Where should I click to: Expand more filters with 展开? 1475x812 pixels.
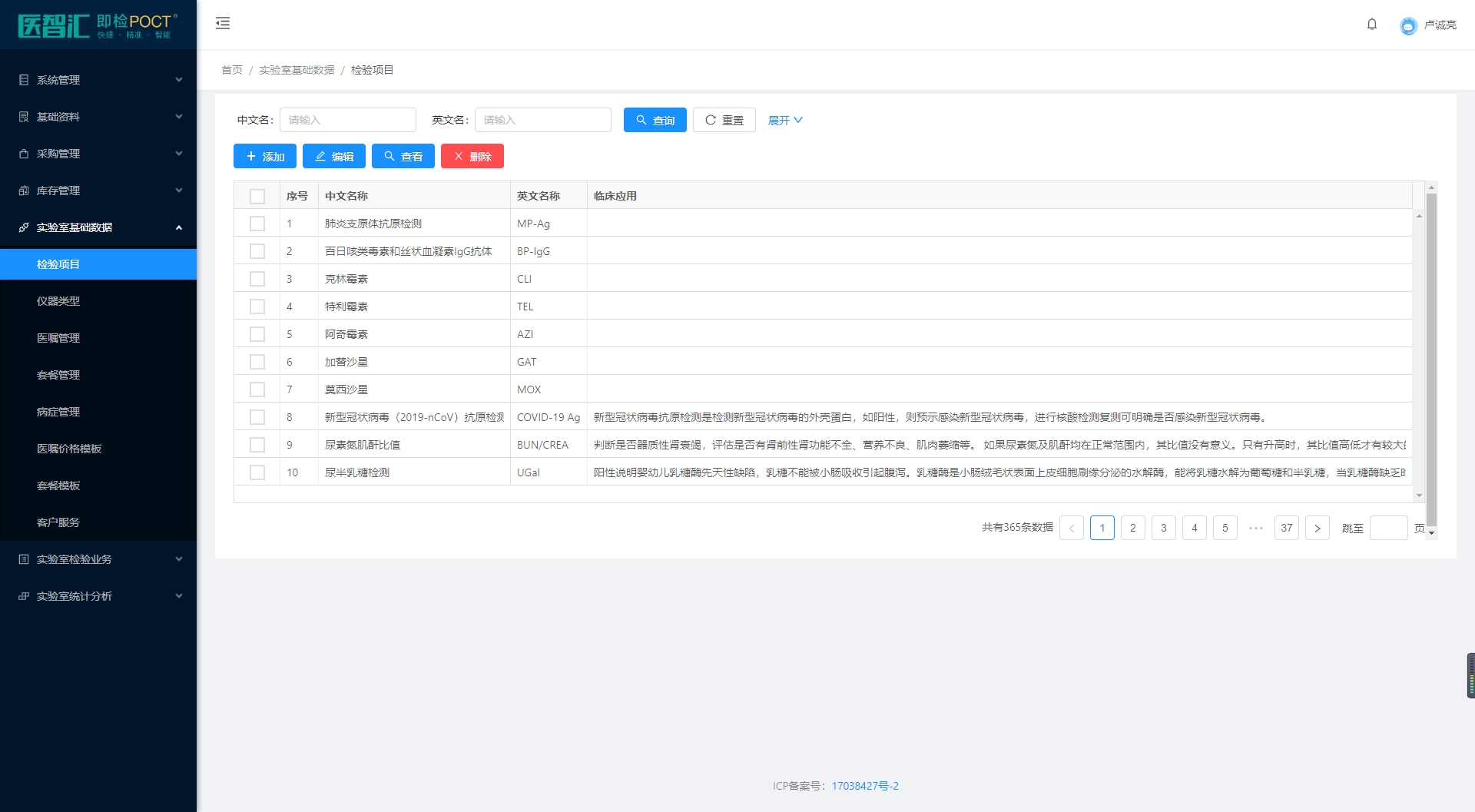coord(785,120)
